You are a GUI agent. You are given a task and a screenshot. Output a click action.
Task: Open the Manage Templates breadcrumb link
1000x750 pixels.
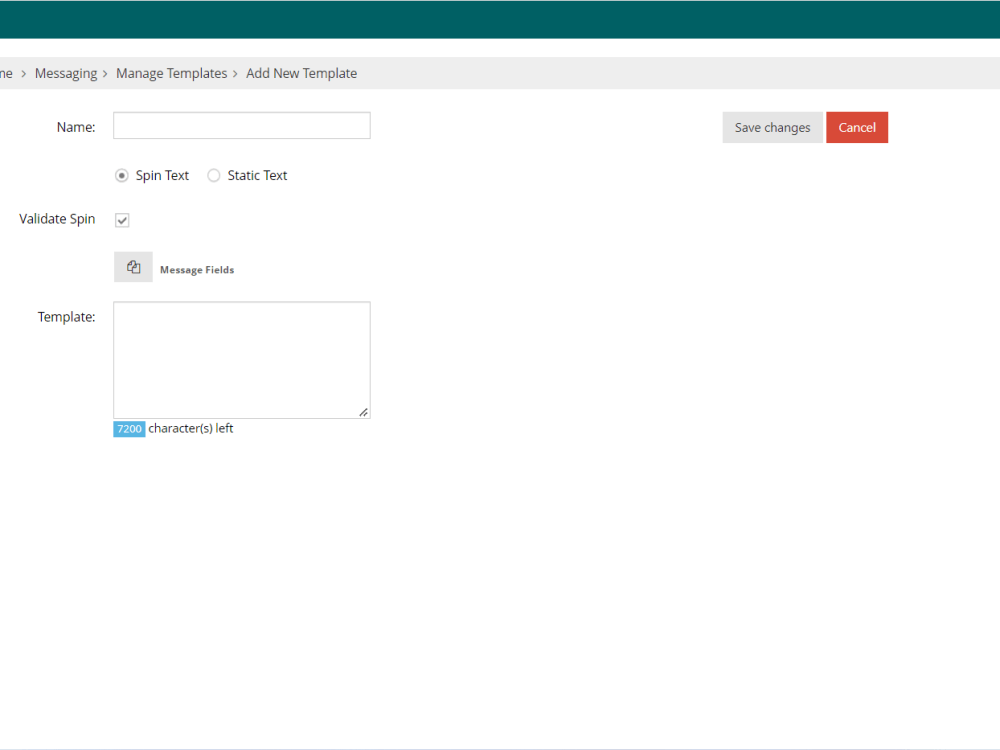click(171, 73)
